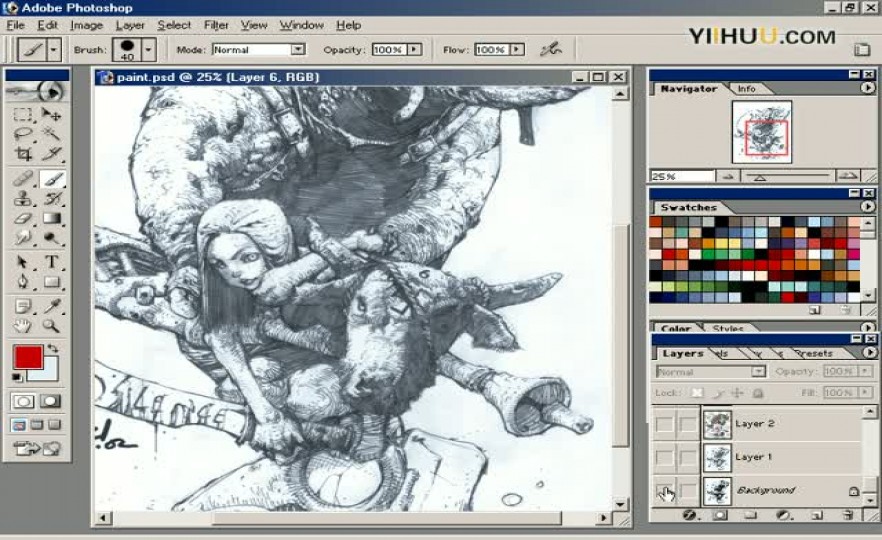Click the Navigator preview thumbnail

coord(762,132)
